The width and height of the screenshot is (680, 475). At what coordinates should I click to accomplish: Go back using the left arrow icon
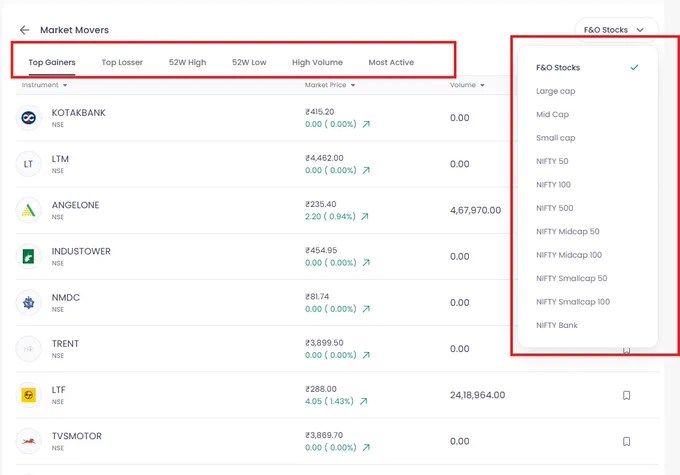click(25, 30)
